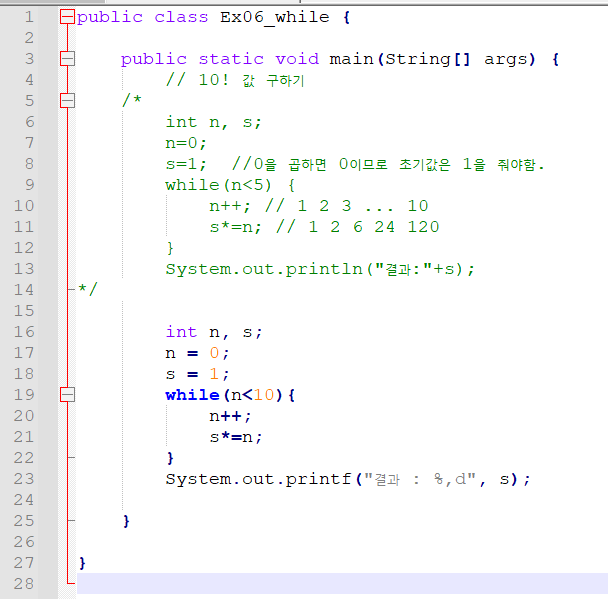
Task: Collapse the while loop fold at line 19
Action: coord(67,395)
